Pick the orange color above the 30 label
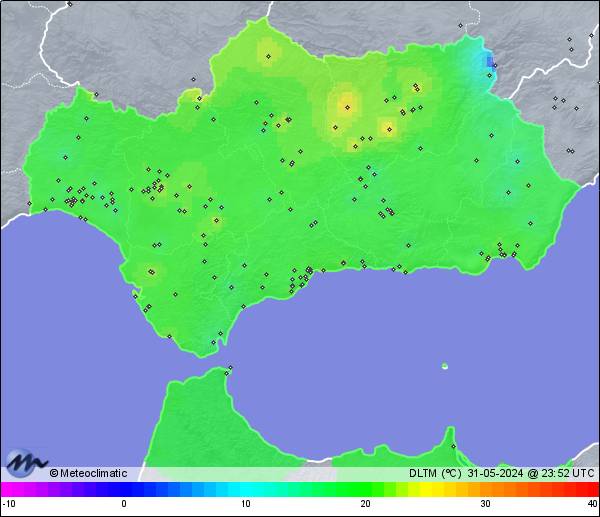The width and height of the screenshot is (600, 517). coord(485,489)
